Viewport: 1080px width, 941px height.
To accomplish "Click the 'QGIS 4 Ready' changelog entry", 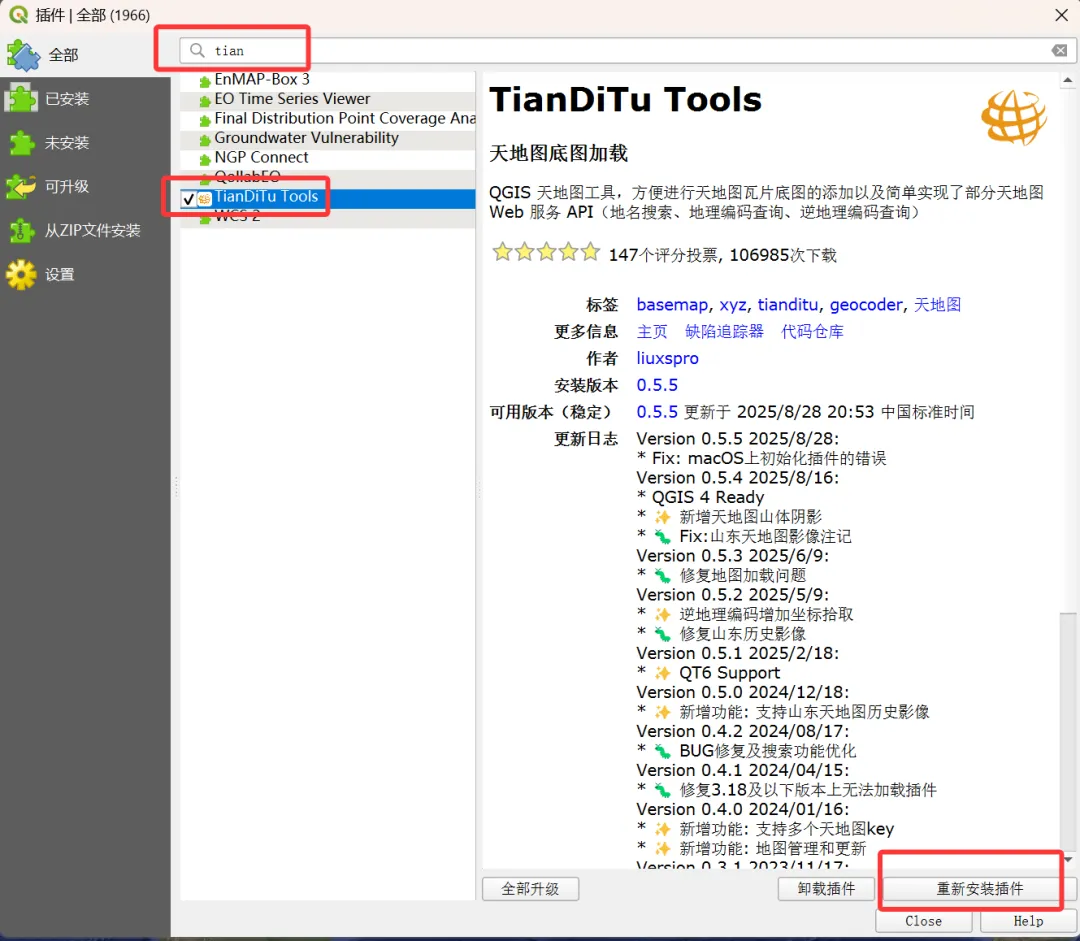I will 708,497.
